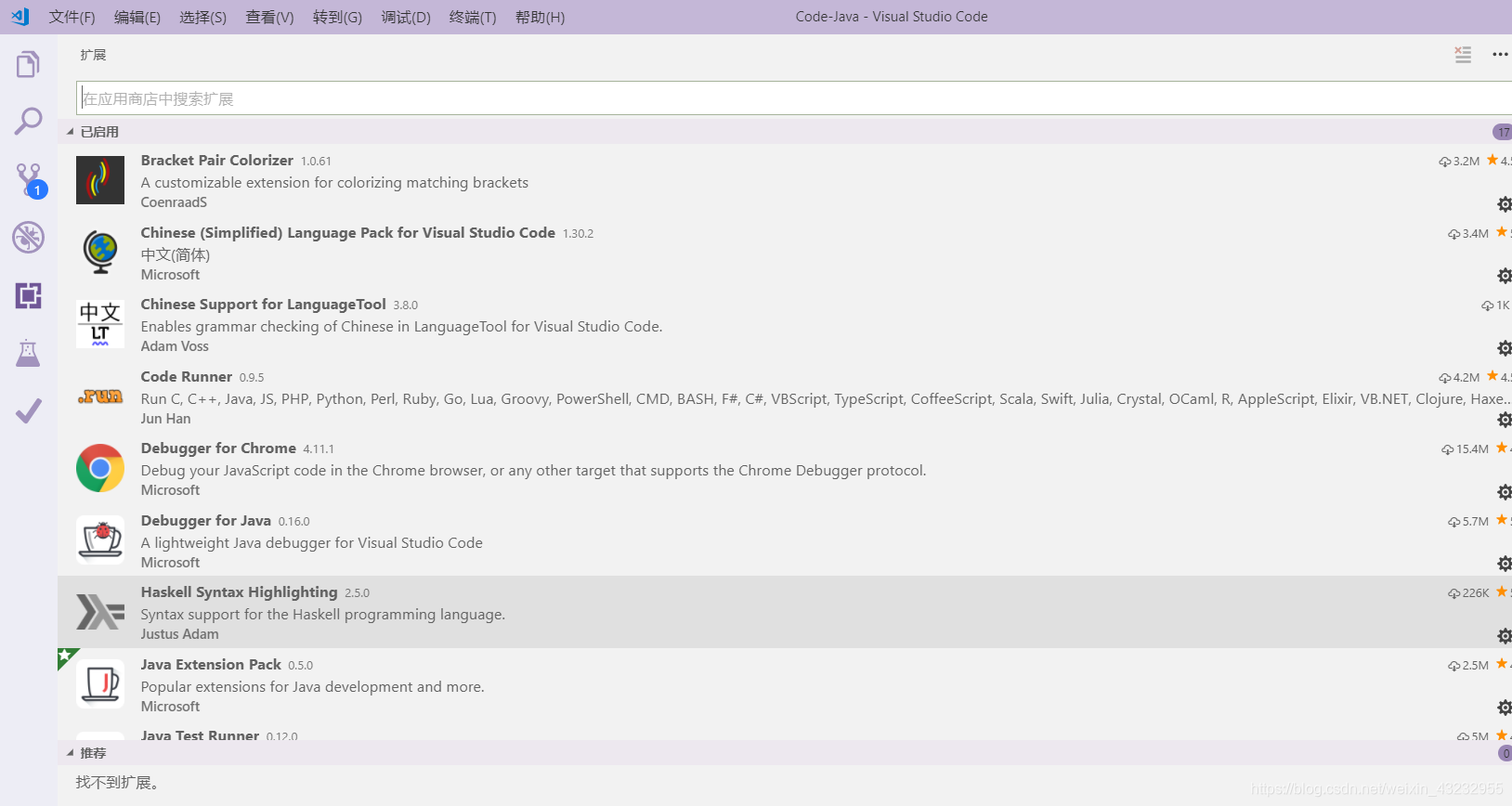Screen dimensions: 1512x806
Task: Click the Adam Voss publisher name
Action: click(175, 346)
